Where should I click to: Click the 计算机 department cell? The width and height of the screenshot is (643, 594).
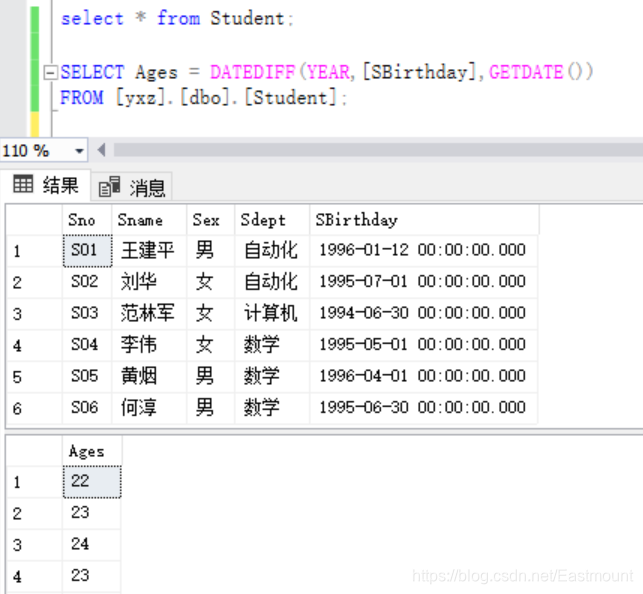(x=272, y=314)
